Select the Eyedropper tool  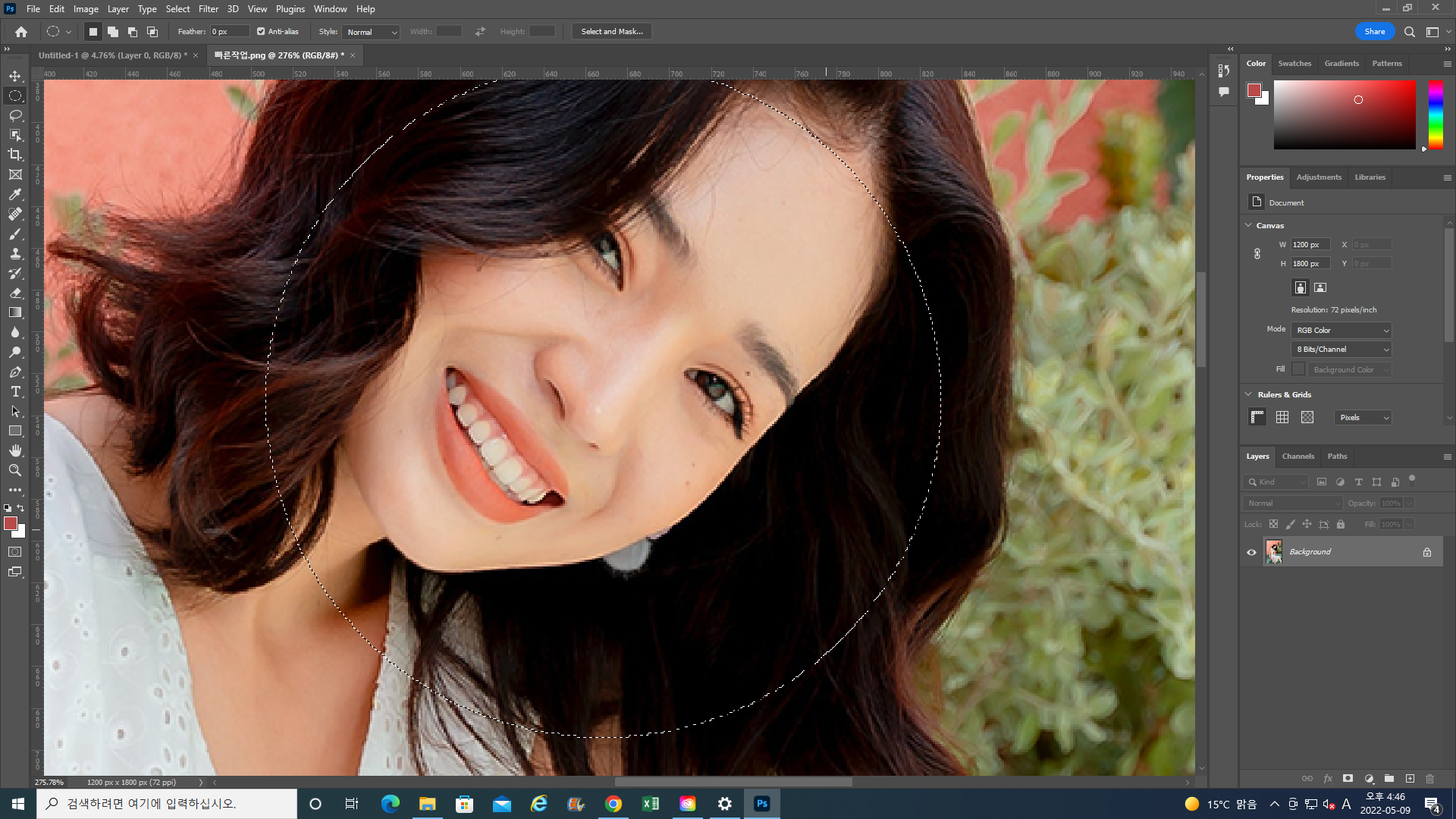[x=15, y=194]
